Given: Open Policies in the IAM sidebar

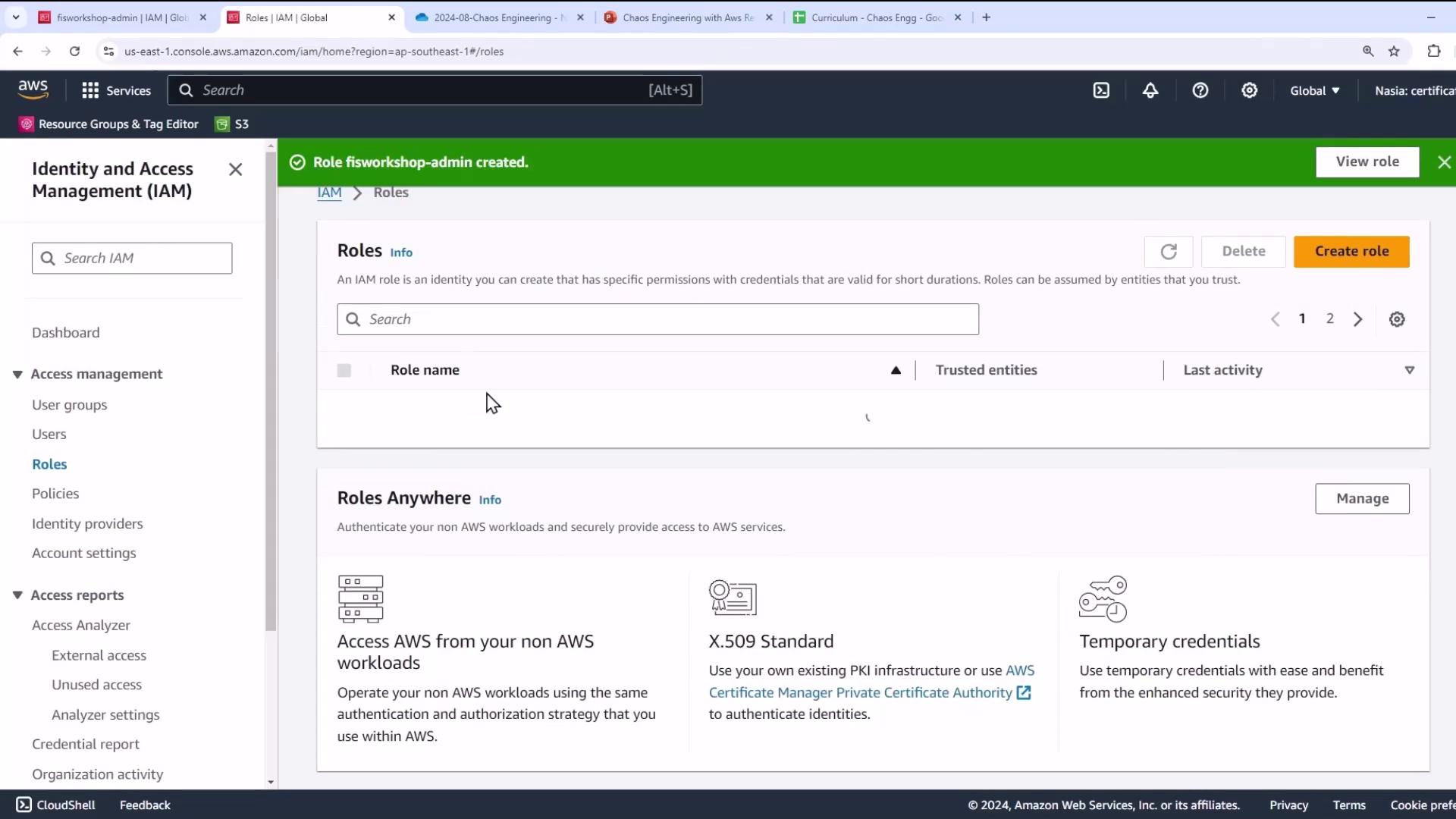Looking at the screenshot, I should point(55,494).
